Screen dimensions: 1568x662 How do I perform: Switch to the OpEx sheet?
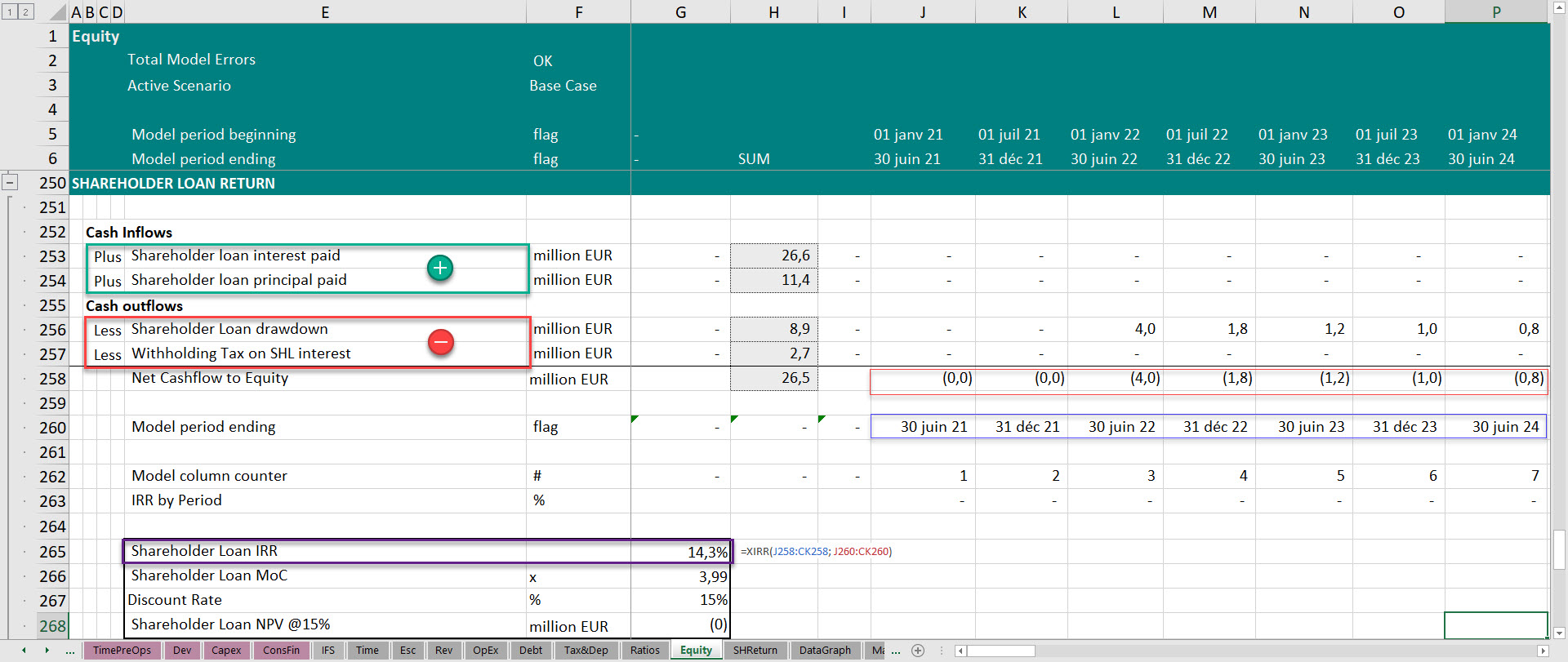(486, 651)
